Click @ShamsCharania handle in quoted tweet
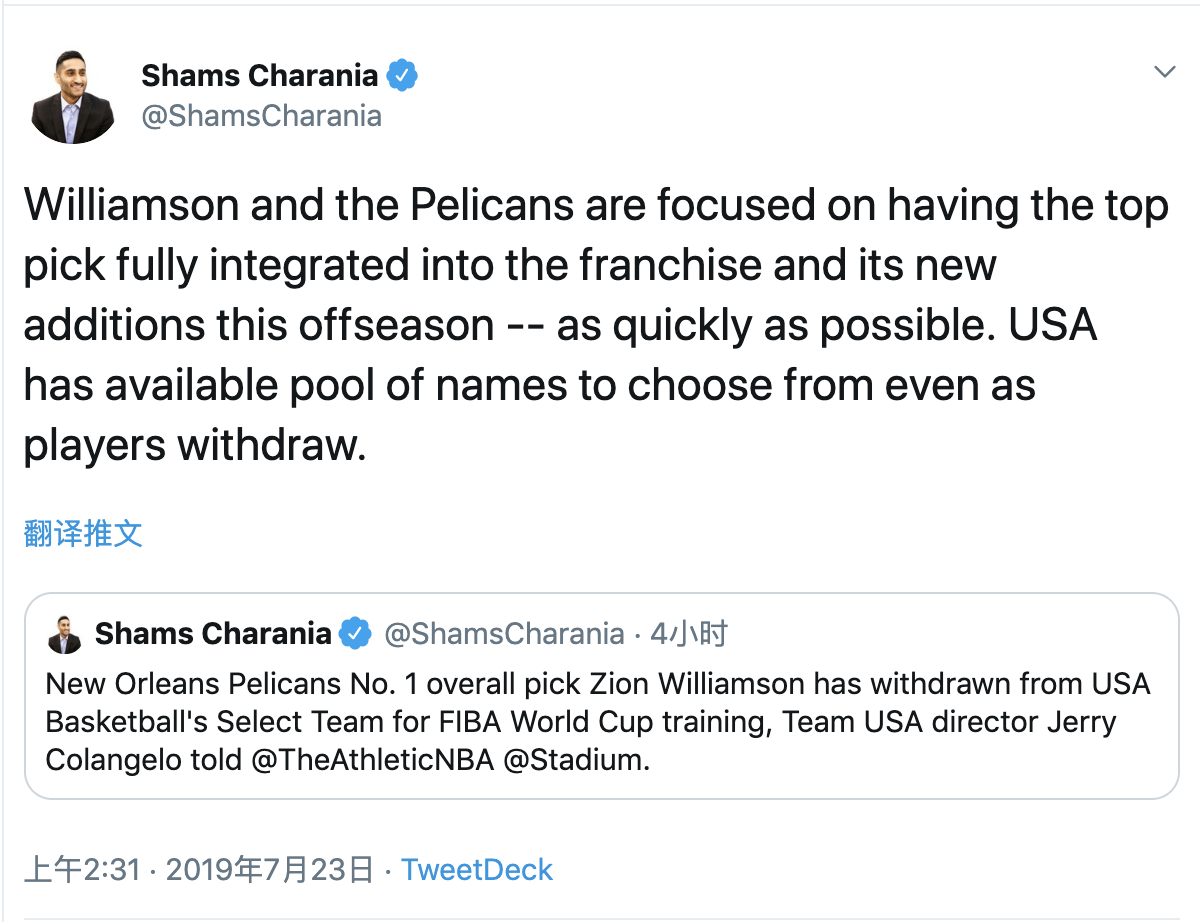Screen dimensions: 1200x922 504,634
